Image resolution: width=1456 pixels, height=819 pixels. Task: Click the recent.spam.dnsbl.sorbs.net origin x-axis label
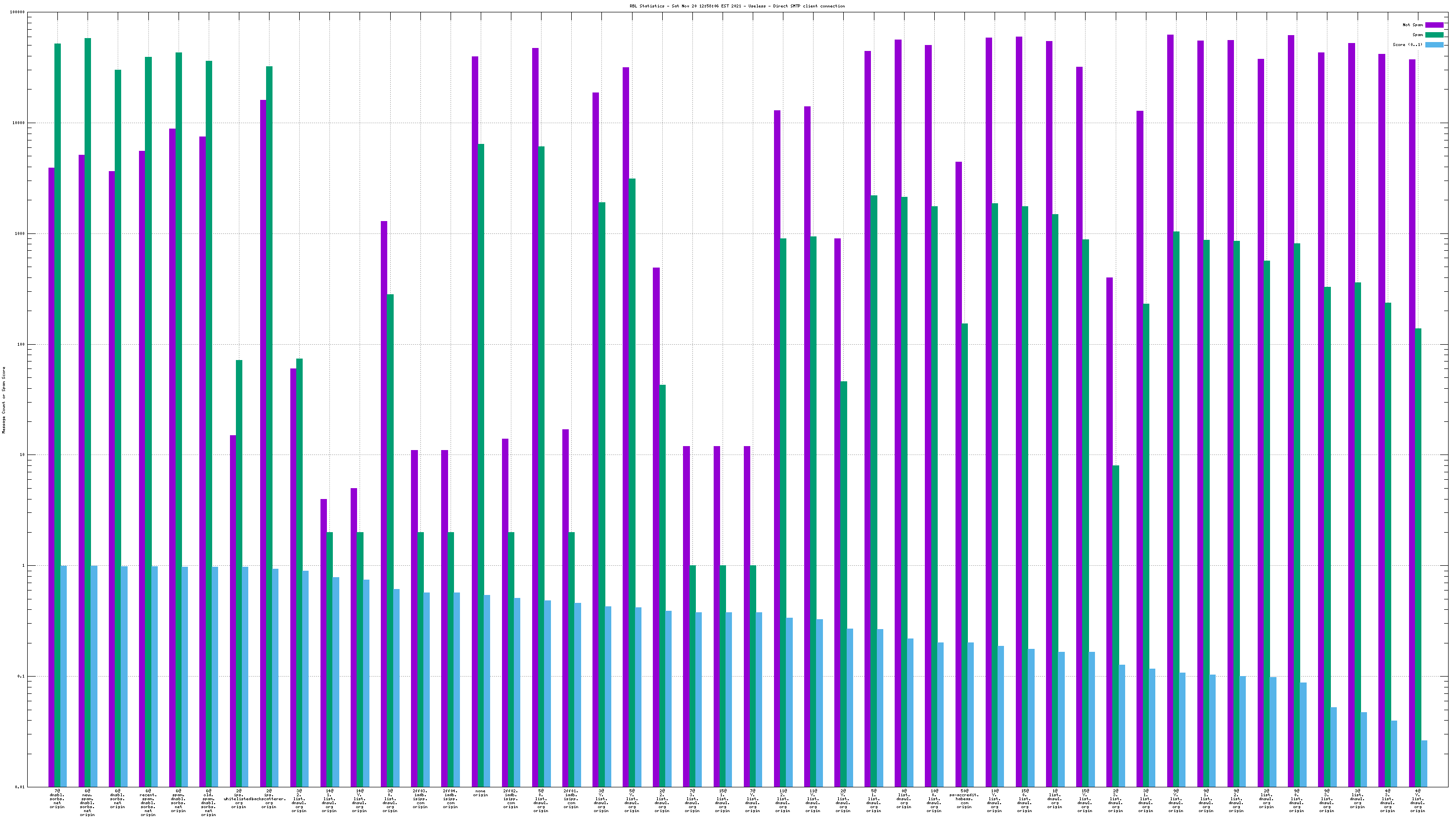click(147, 803)
